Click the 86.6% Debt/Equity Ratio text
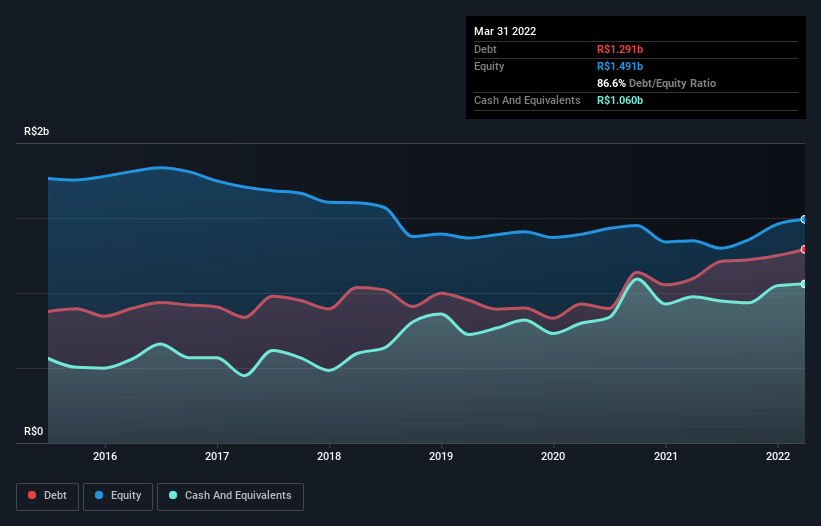 tap(656, 83)
